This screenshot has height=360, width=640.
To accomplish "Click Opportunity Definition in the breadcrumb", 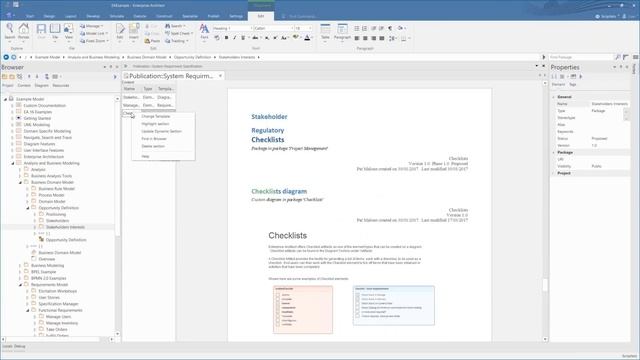I will [x=192, y=57].
